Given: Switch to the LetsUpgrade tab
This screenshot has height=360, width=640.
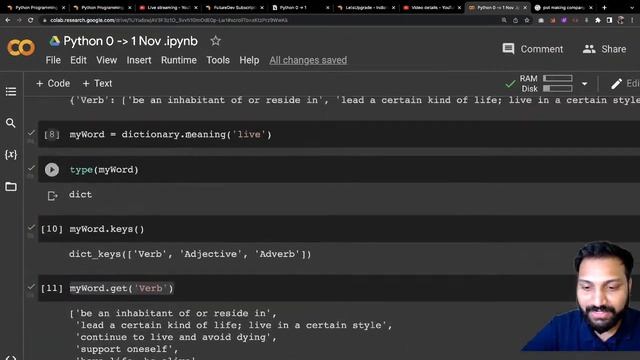Looking at the screenshot, I should pos(366,7).
